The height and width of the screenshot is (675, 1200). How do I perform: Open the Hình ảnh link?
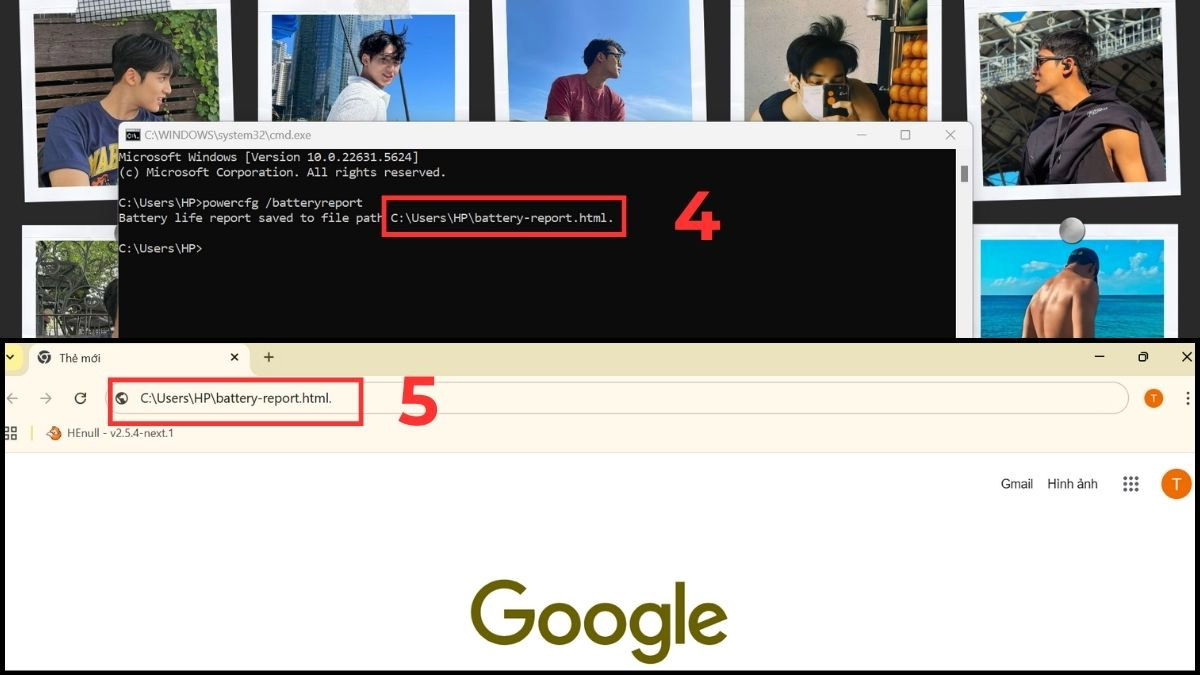tap(1072, 484)
